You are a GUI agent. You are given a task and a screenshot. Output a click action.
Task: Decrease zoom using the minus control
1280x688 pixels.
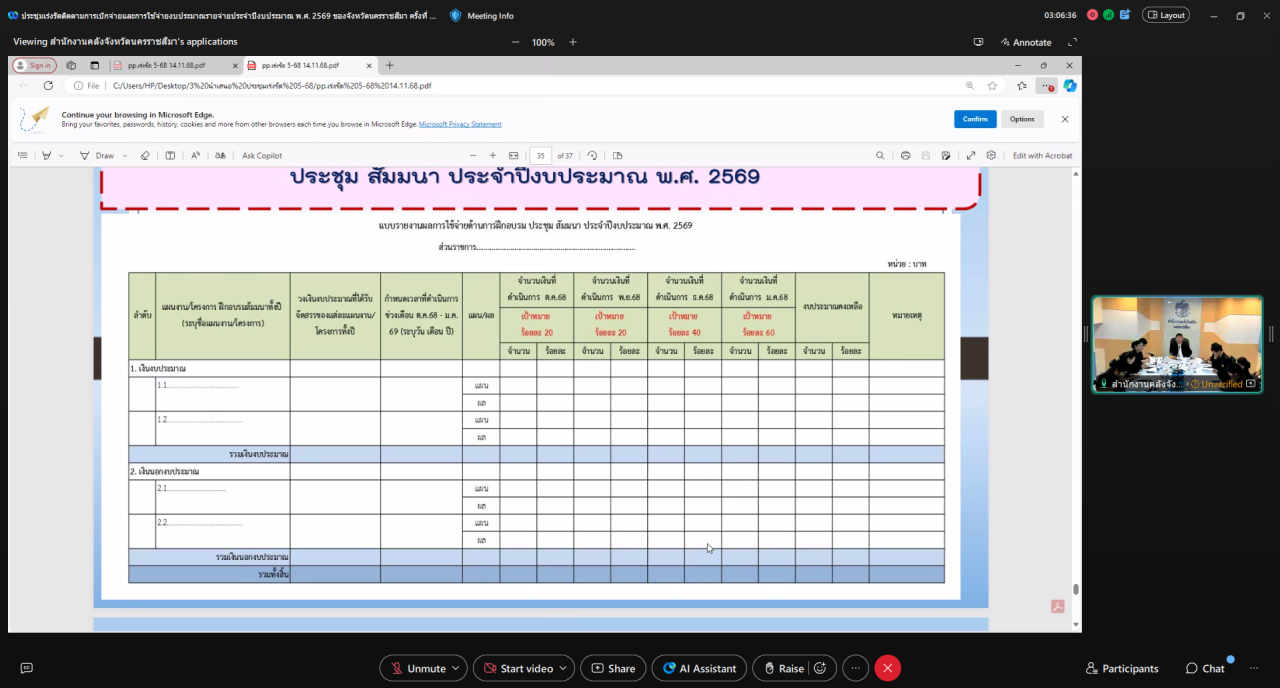tap(474, 155)
